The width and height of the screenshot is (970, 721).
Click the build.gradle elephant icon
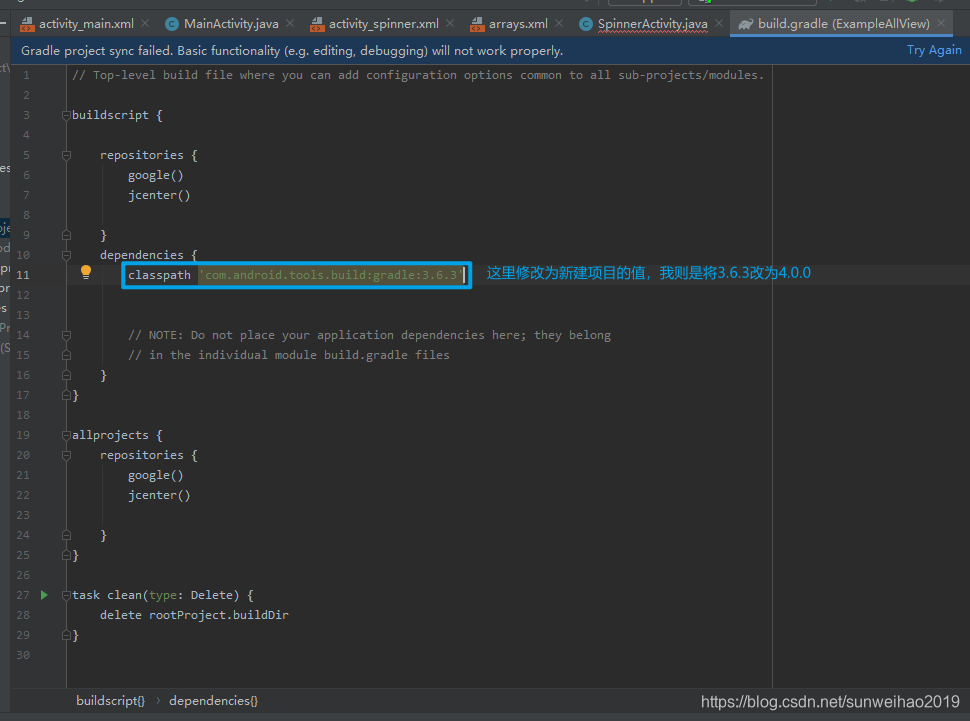(745, 24)
